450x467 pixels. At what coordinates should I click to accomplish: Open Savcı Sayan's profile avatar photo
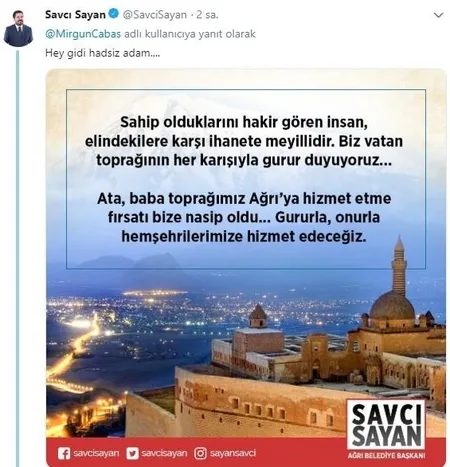pos(18,28)
